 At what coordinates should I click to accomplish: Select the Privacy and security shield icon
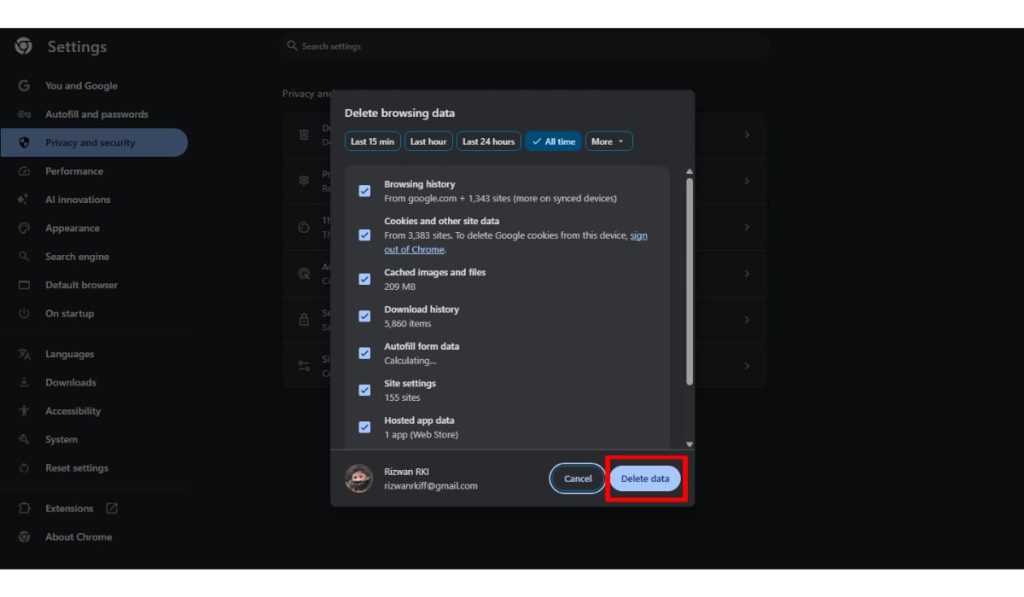24,142
